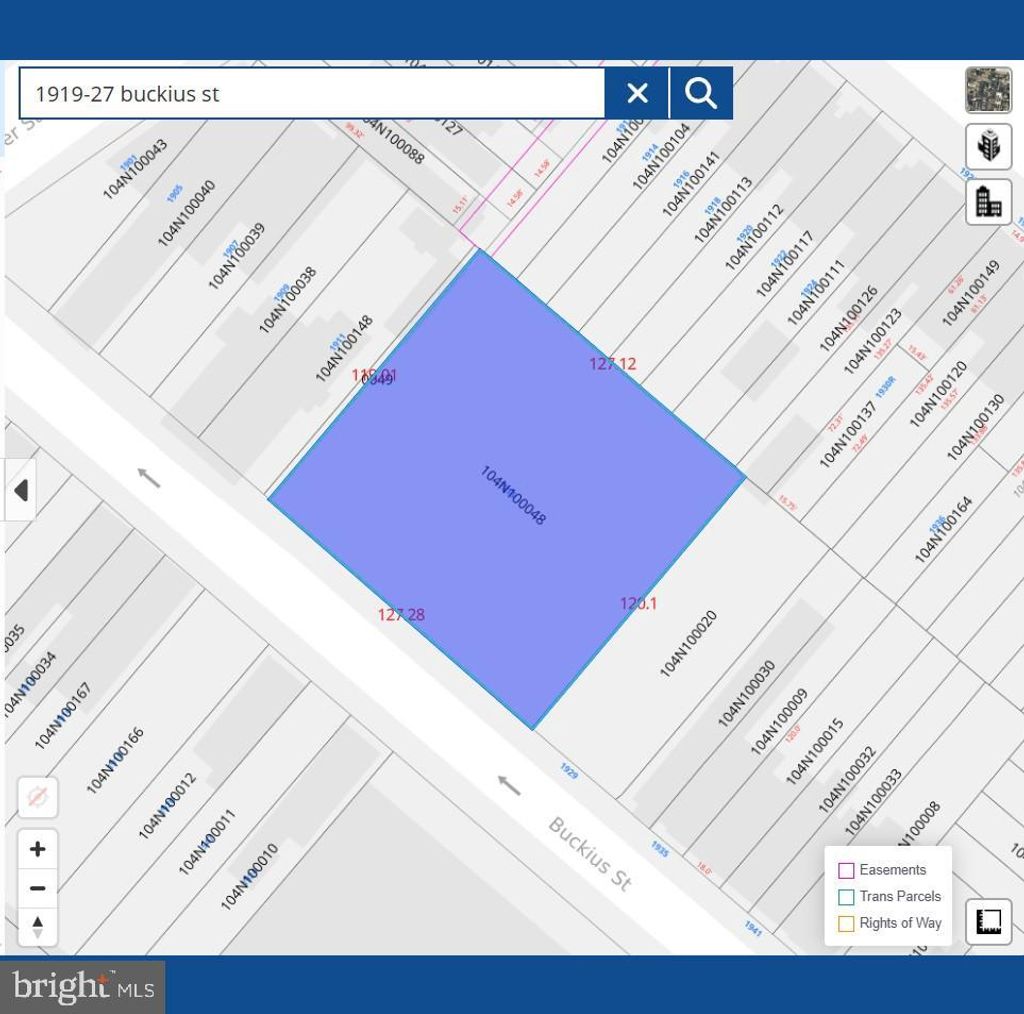Clear the search box with the X
This screenshot has height=1014, width=1024.
[x=637, y=94]
